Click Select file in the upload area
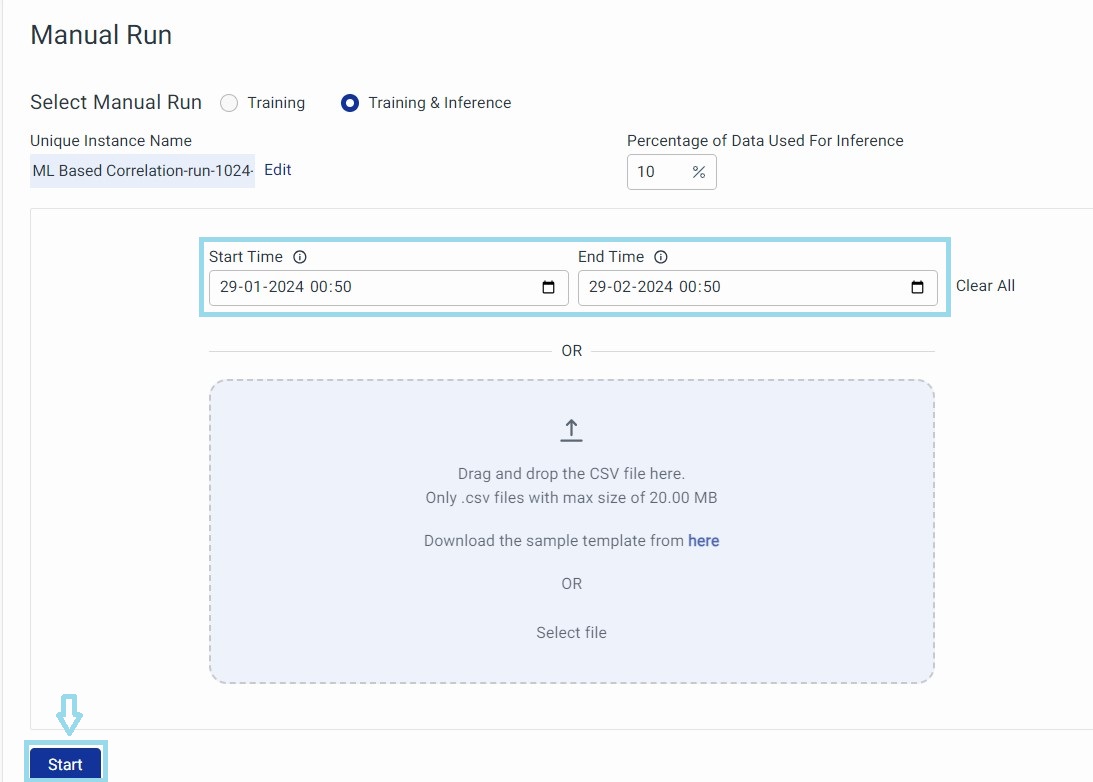 [x=571, y=633]
